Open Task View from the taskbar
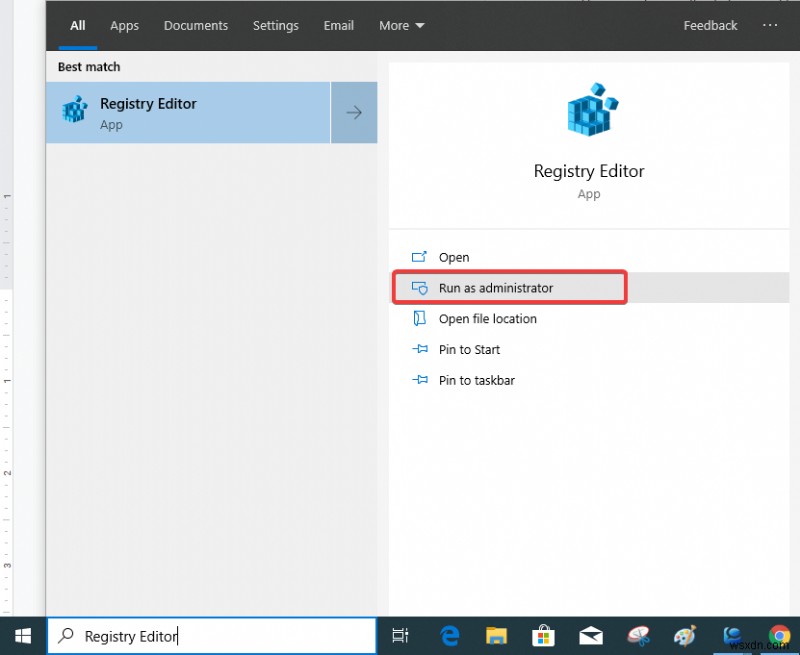This screenshot has width=800, height=655. 401,635
